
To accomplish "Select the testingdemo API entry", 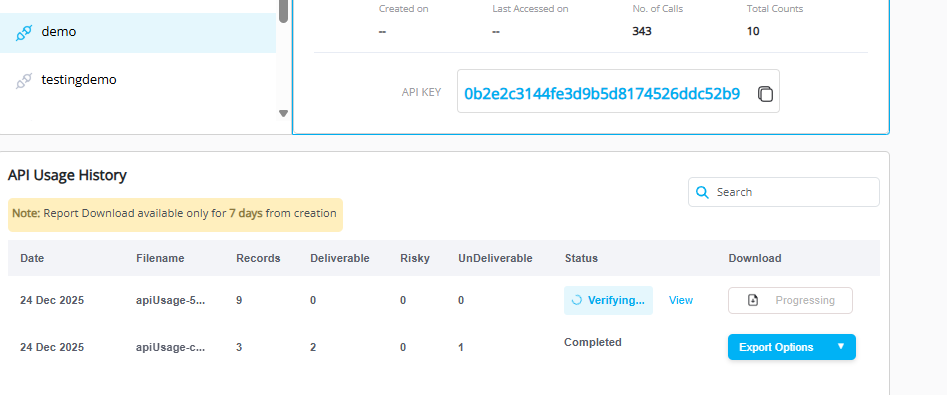I will (x=138, y=80).
